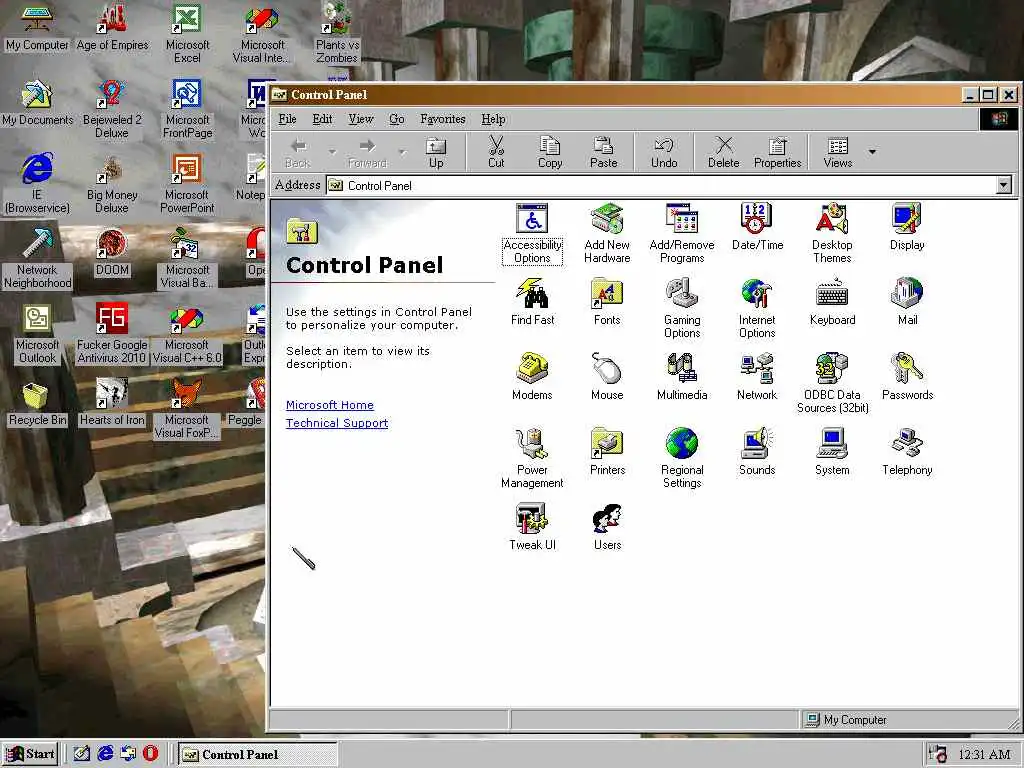Open Add New Hardware icon

coord(607,234)
